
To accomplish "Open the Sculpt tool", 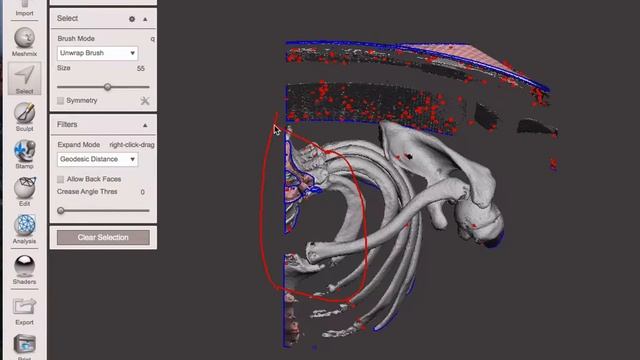I will [24, 117].
